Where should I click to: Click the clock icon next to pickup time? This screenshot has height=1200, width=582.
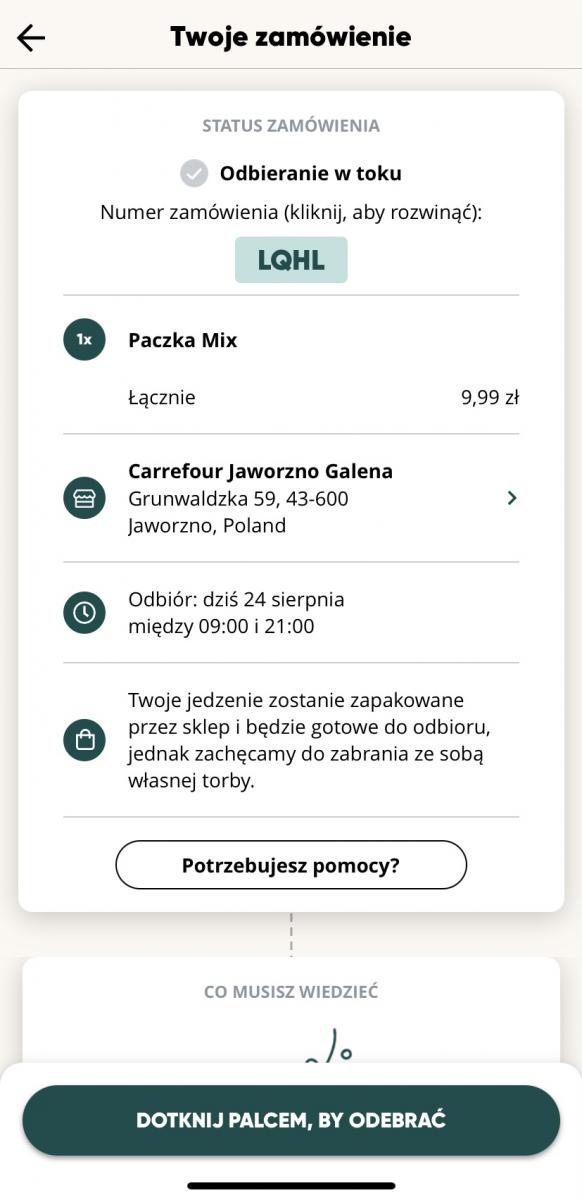click(x=84, y=613)
